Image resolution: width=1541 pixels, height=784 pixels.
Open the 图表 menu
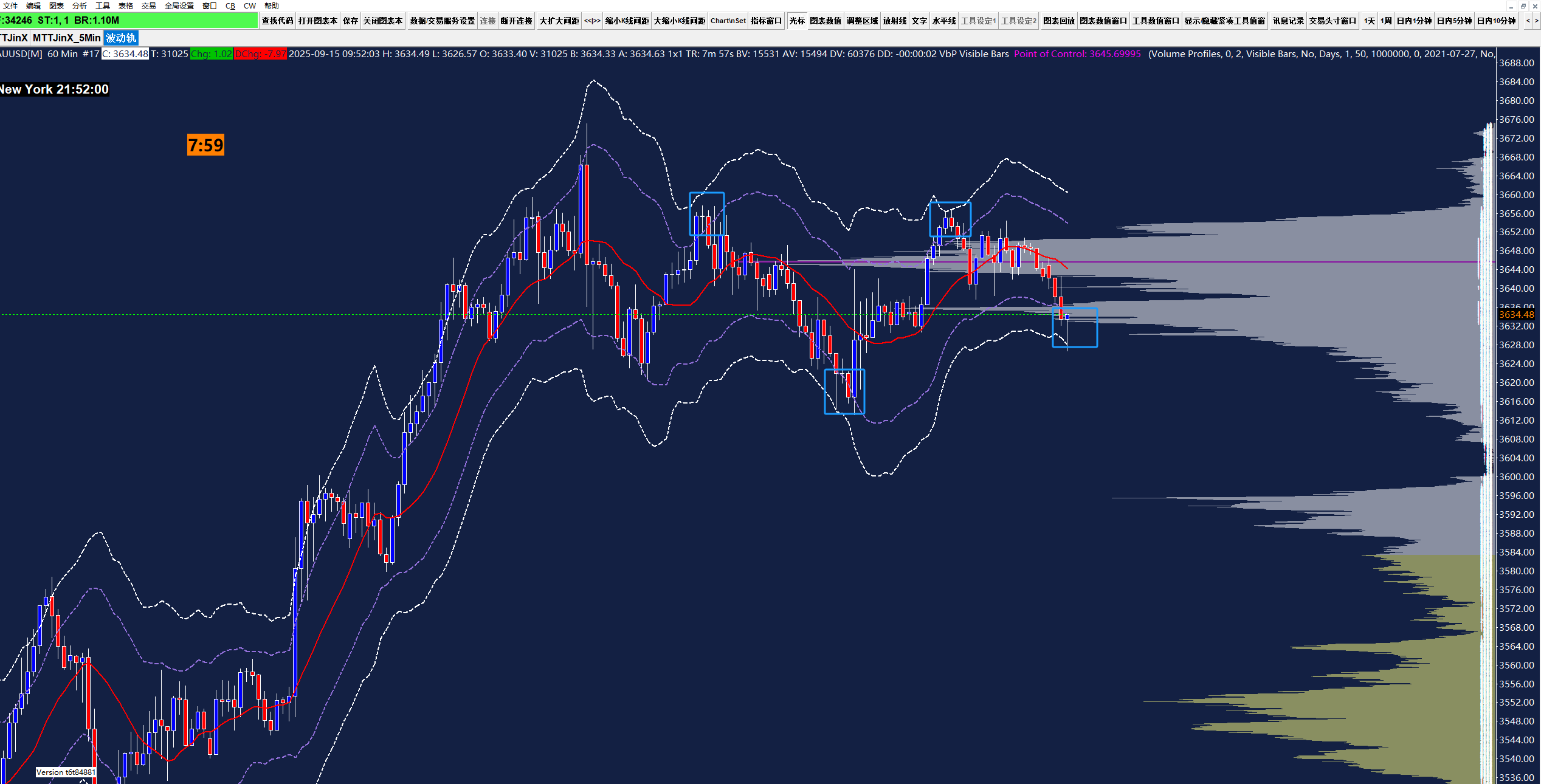57,5
